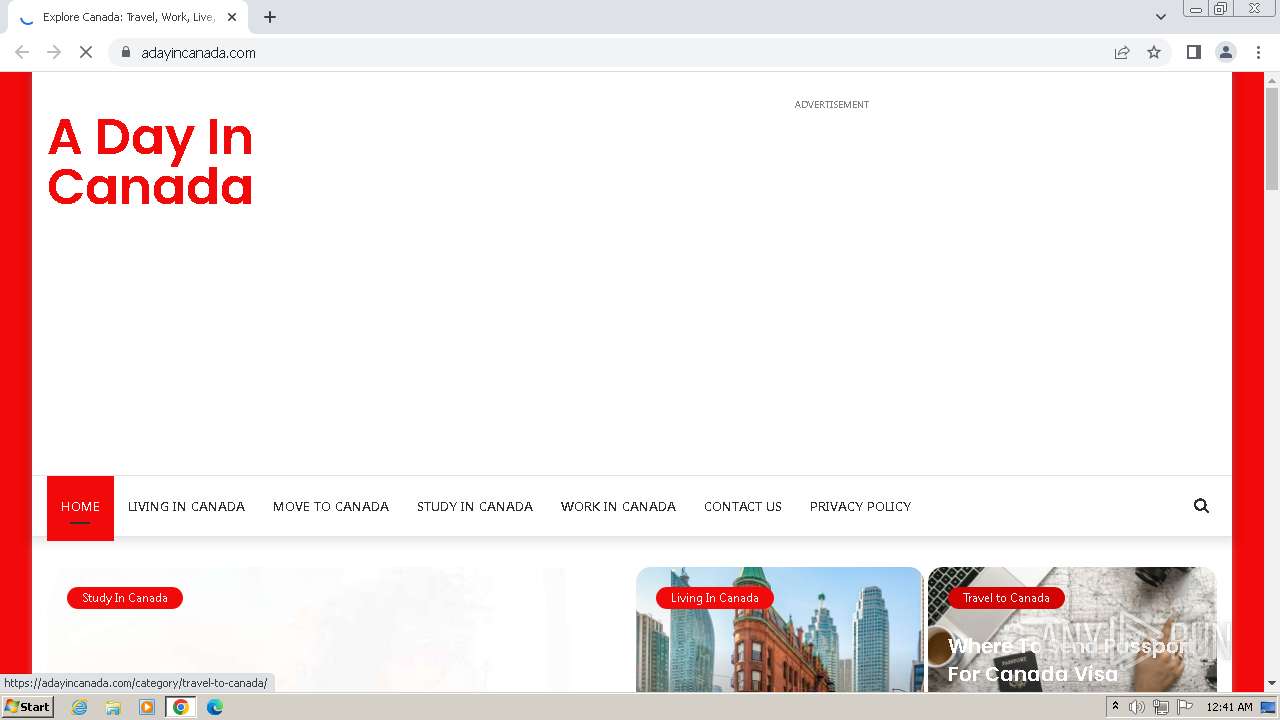Bookmark this tab with the star

[x=1154, y=52]
